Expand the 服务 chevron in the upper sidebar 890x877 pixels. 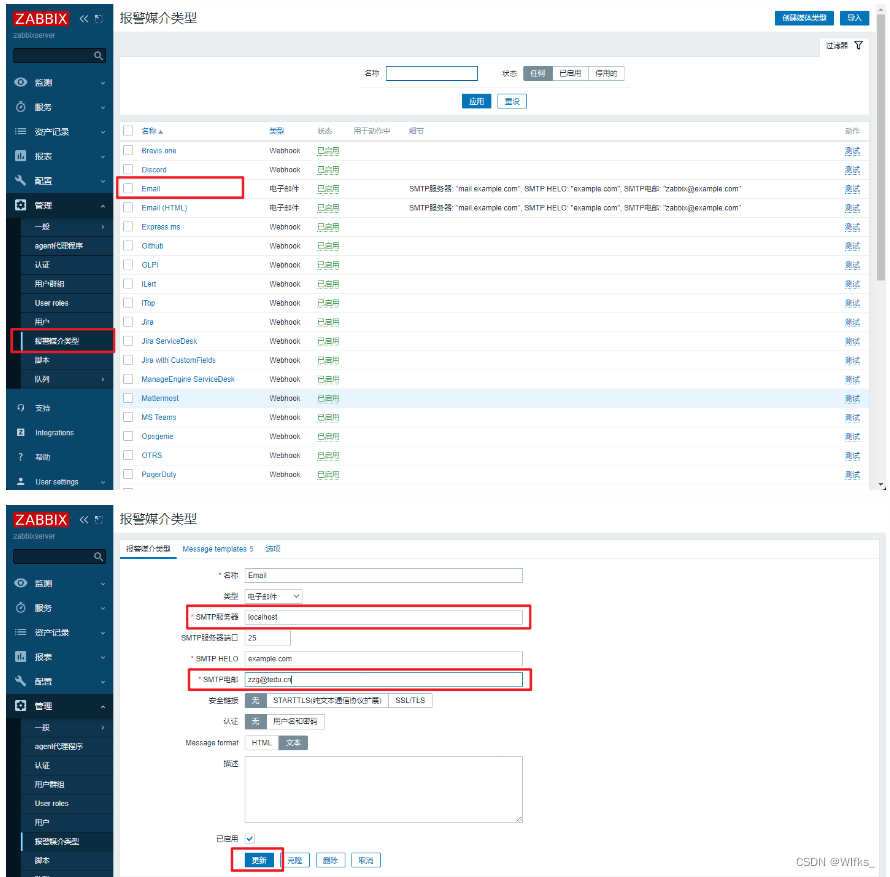pos(103,107)
